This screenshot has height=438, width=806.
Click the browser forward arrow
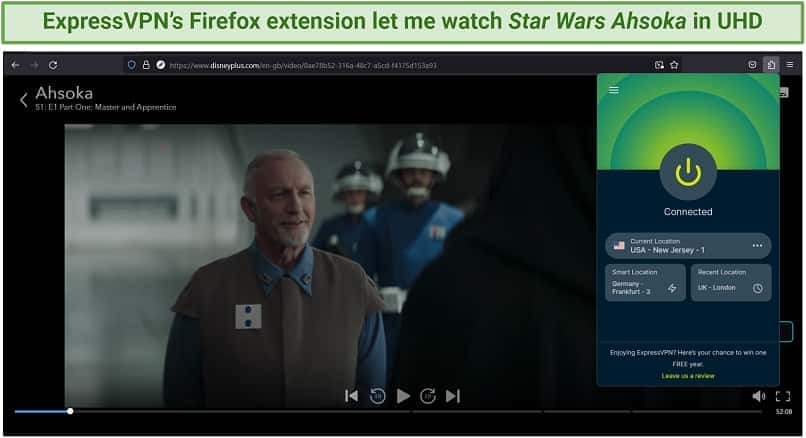(x=34, y=65)
